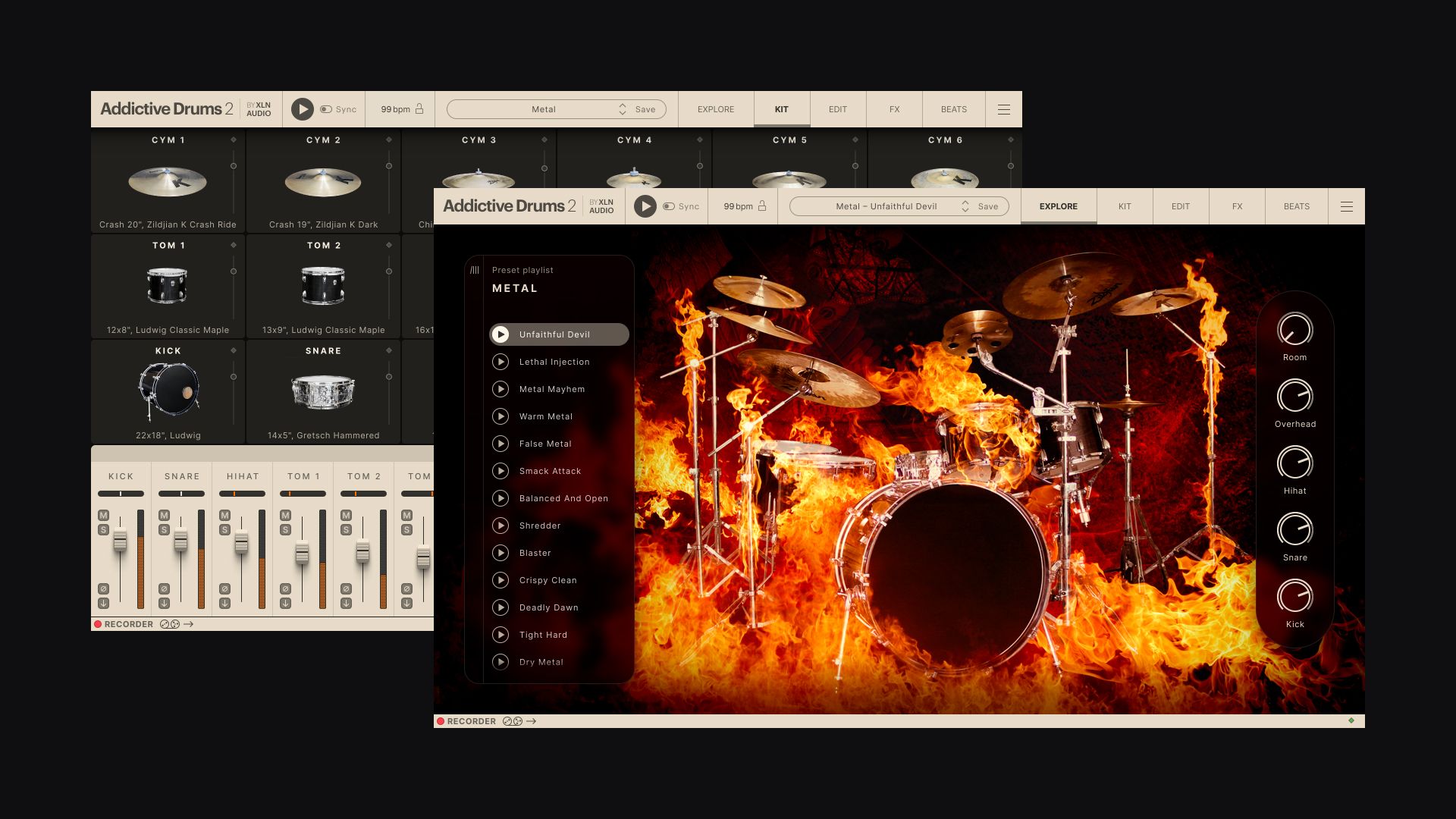
Task: Click Save in Kit window
Action: coord(645,109)
